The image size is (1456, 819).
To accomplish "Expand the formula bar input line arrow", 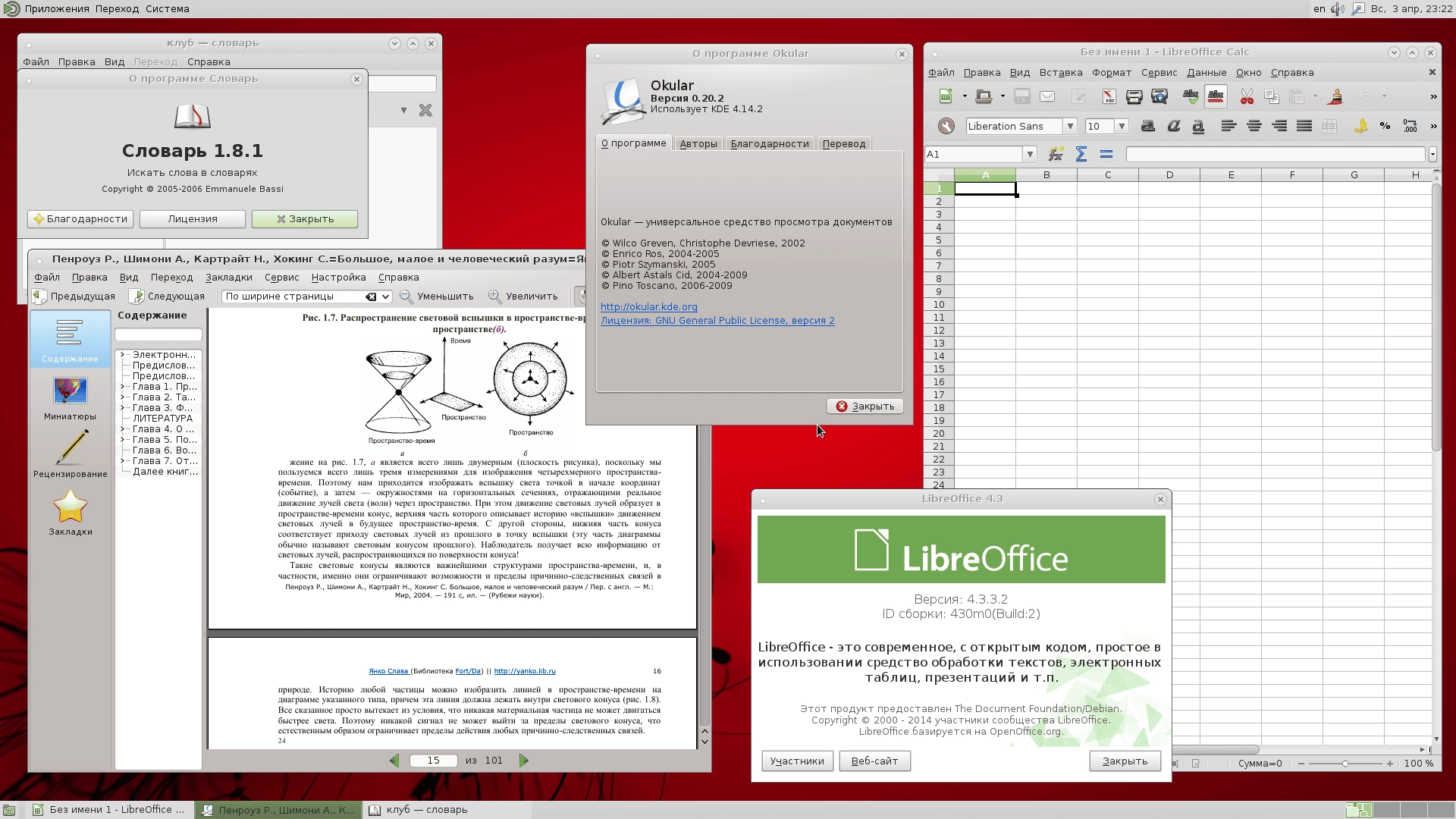I will [x=1432, y=154].
